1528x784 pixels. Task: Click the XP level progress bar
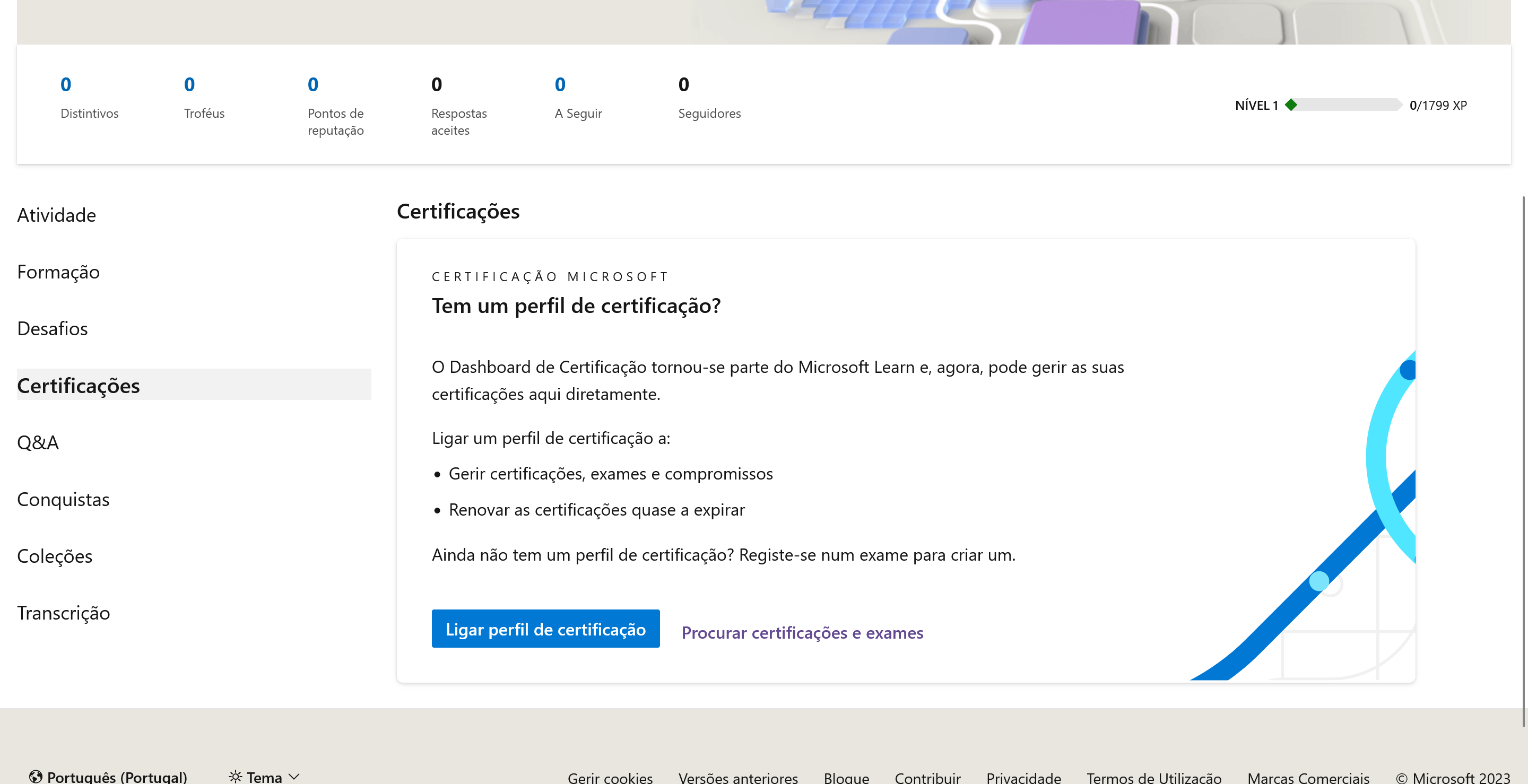(1343, 105)
